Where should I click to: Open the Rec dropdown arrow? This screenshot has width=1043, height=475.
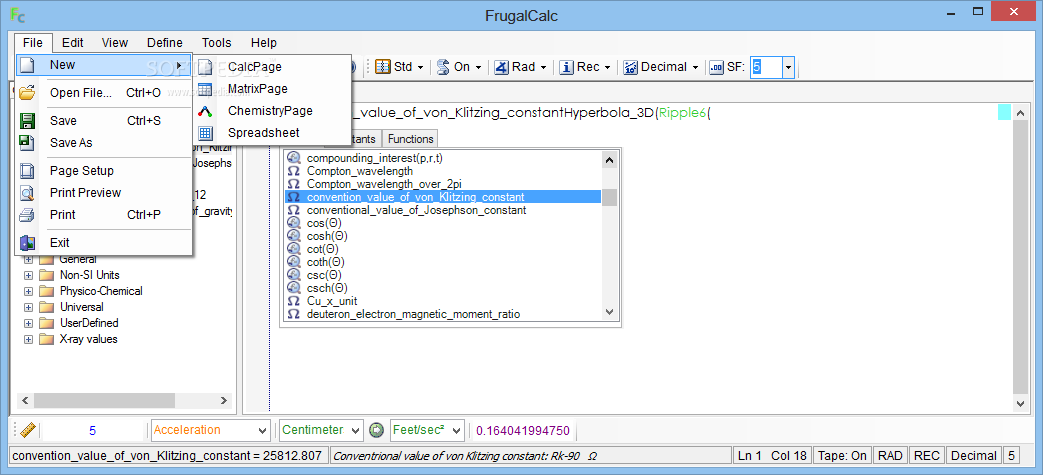(x=607, y=67)
